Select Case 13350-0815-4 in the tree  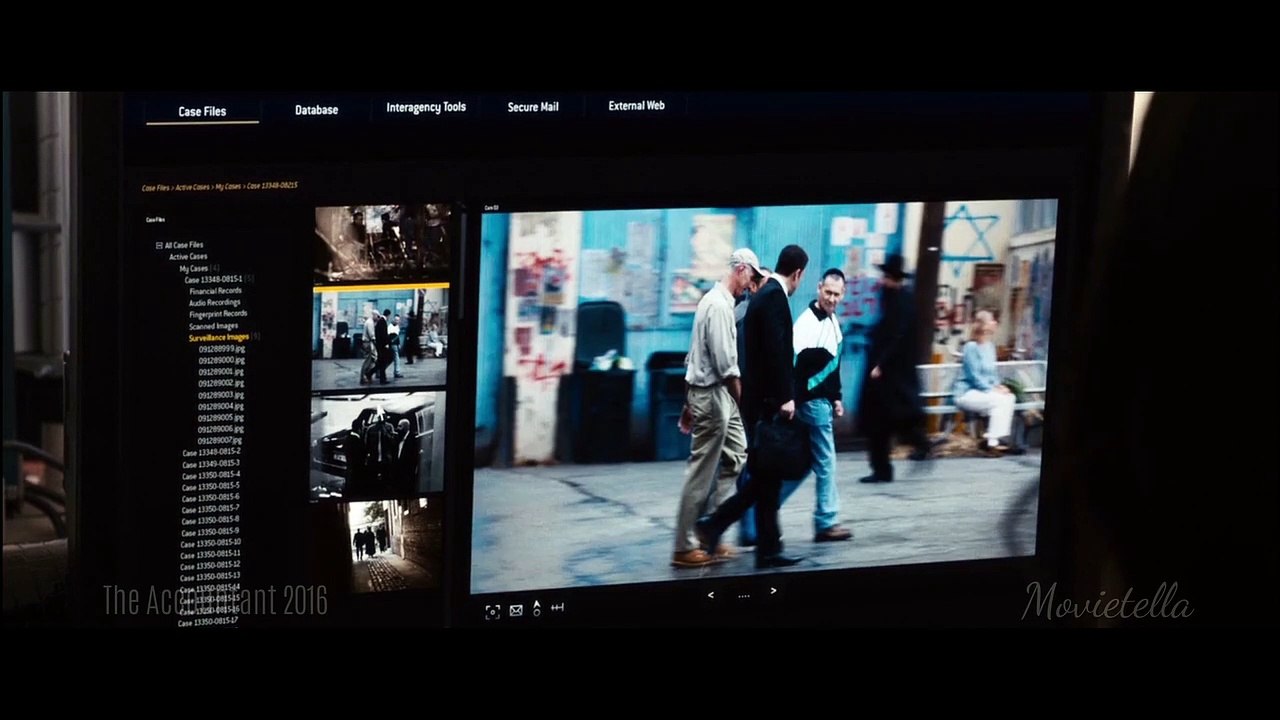(x=211, y=475)
